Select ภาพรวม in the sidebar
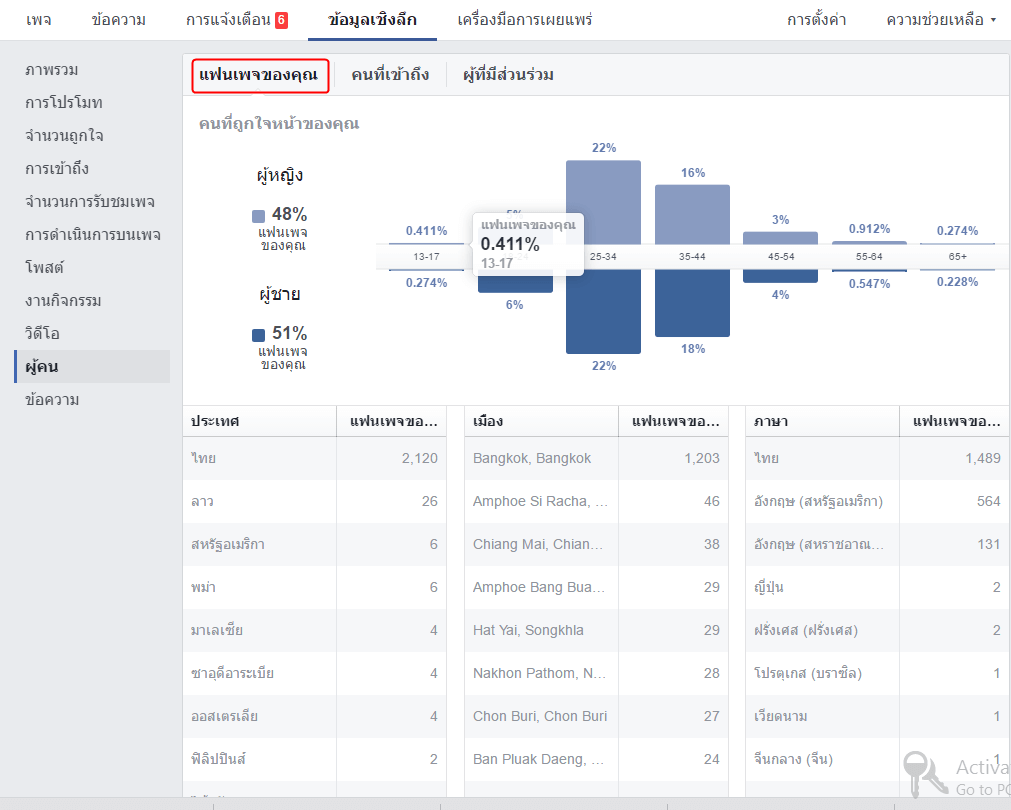 pos(52,70)
